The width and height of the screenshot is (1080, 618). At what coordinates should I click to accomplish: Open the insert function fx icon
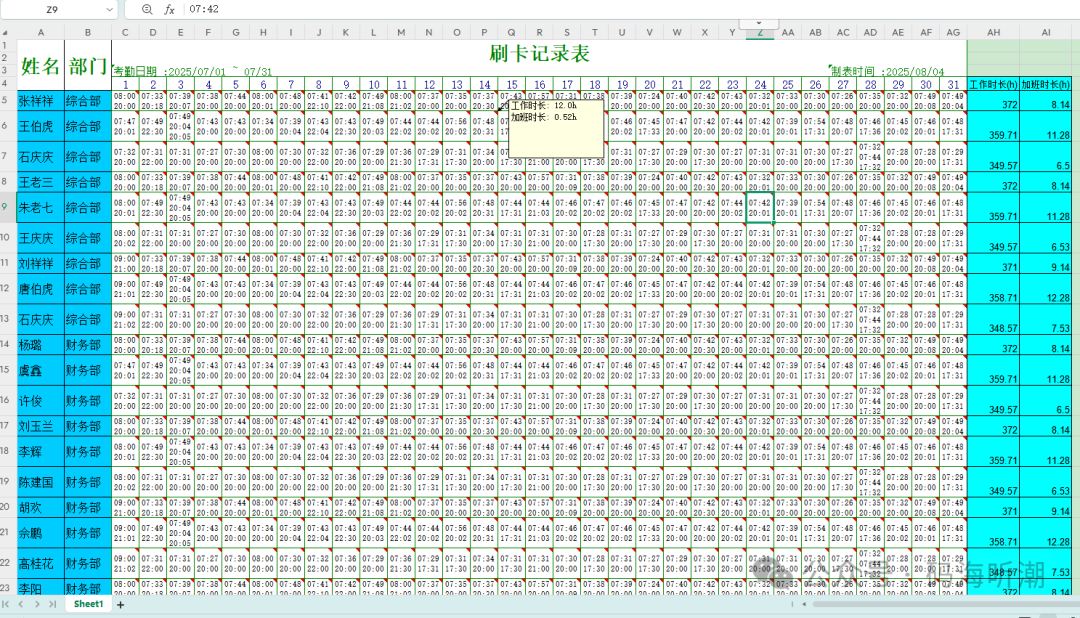click(169, 9)
